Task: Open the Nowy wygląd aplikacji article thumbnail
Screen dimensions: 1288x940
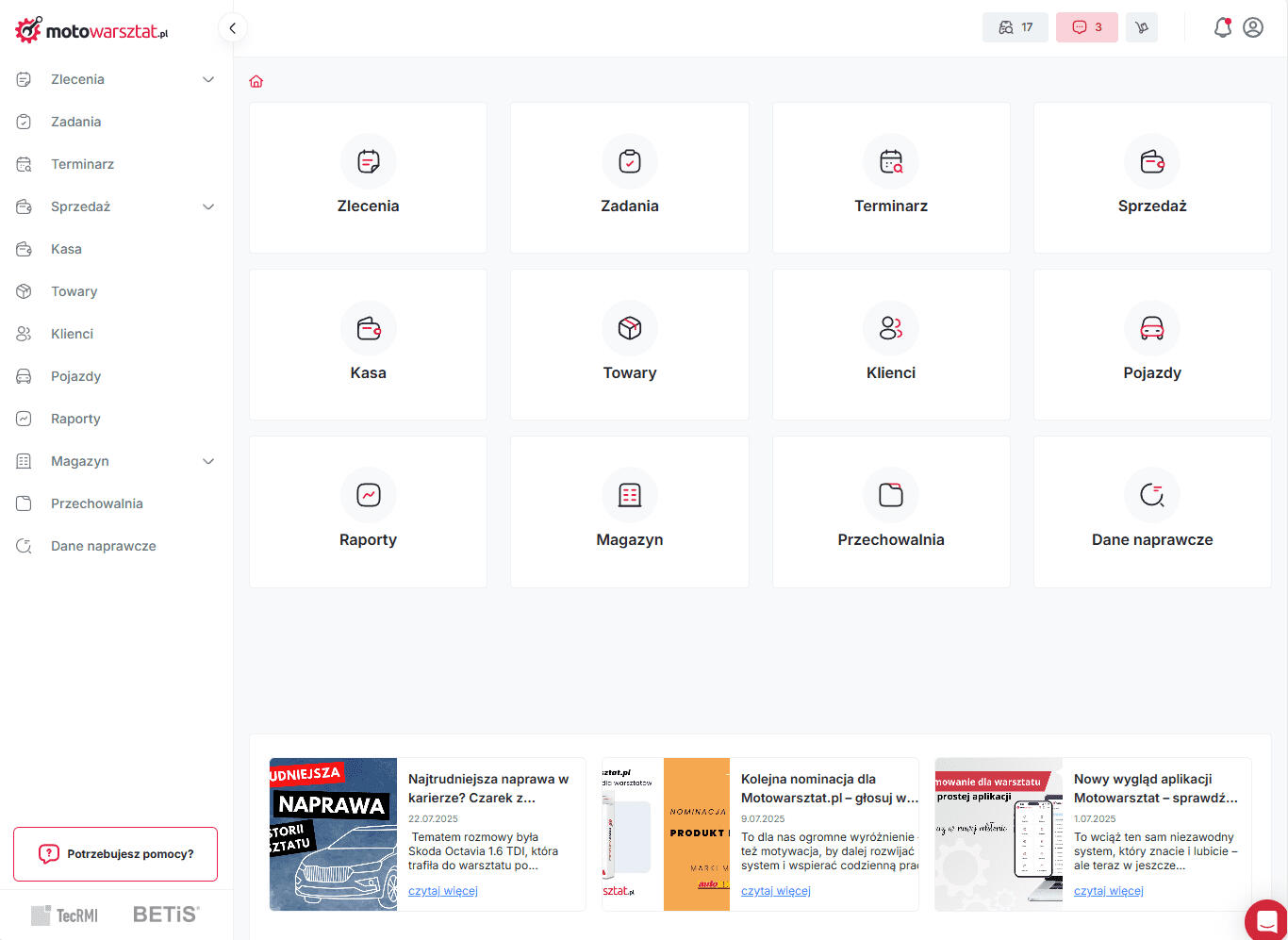Action: (x=998, y=834)
